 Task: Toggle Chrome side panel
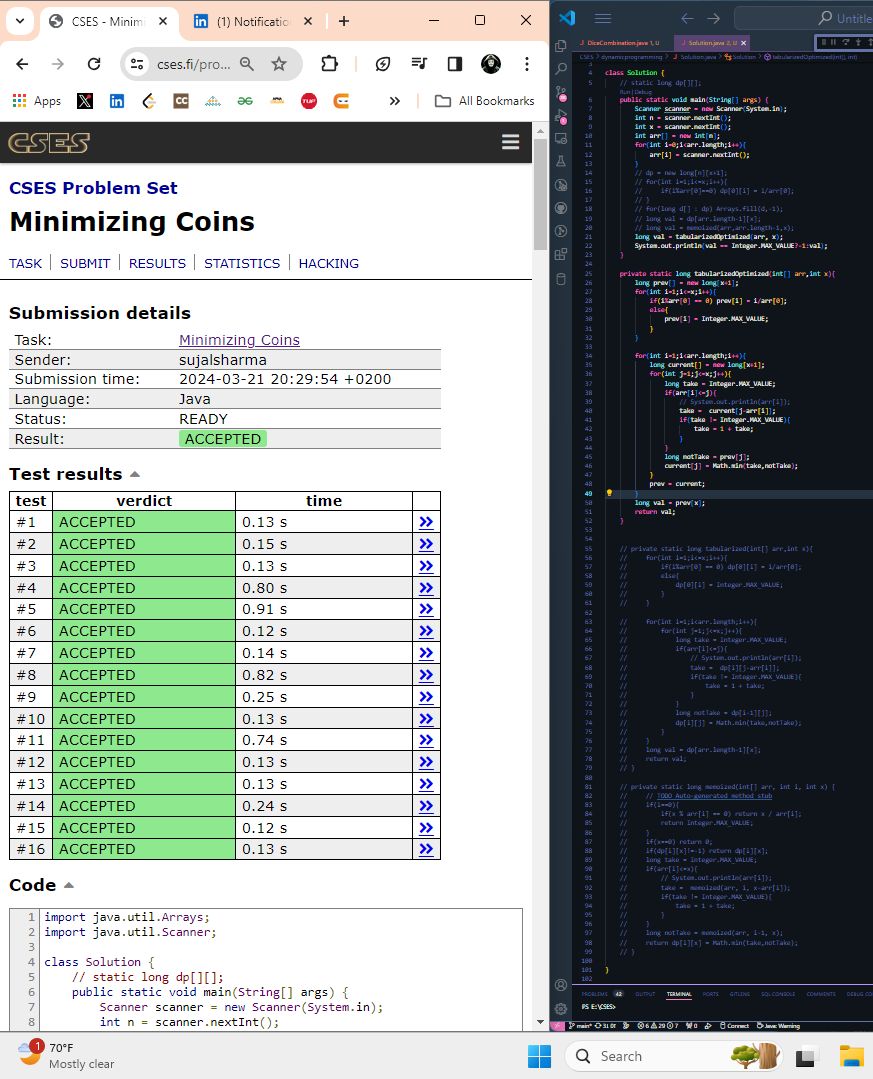454,64
